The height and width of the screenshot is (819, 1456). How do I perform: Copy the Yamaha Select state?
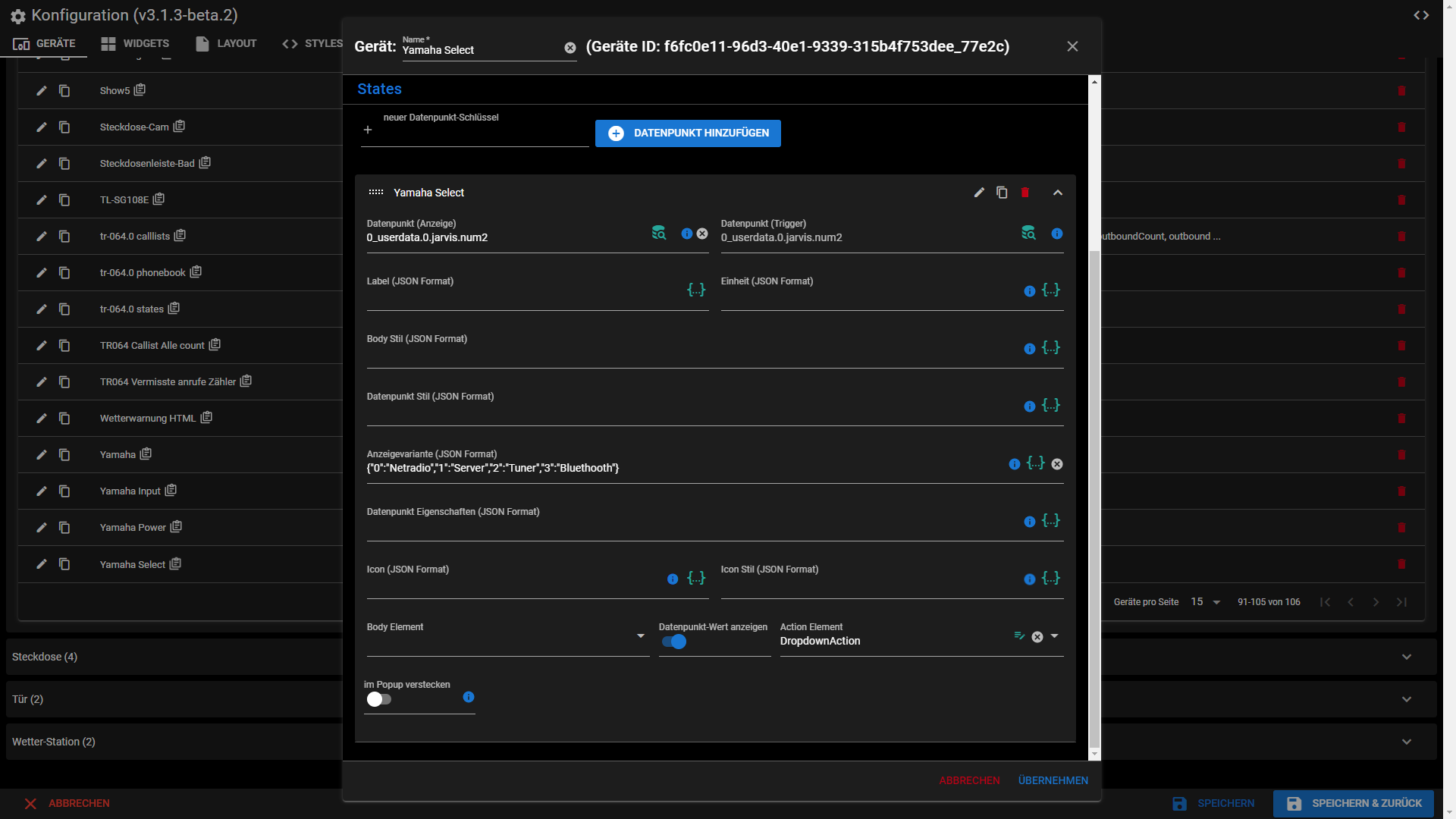[1002, 193]
